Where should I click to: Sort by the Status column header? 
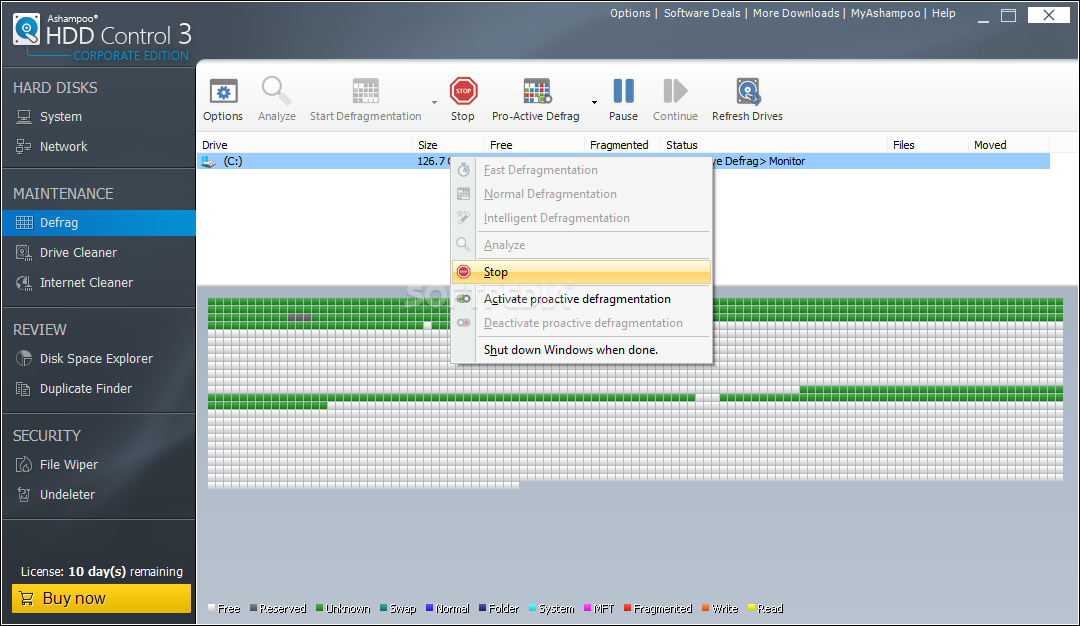tap(773, 145)
